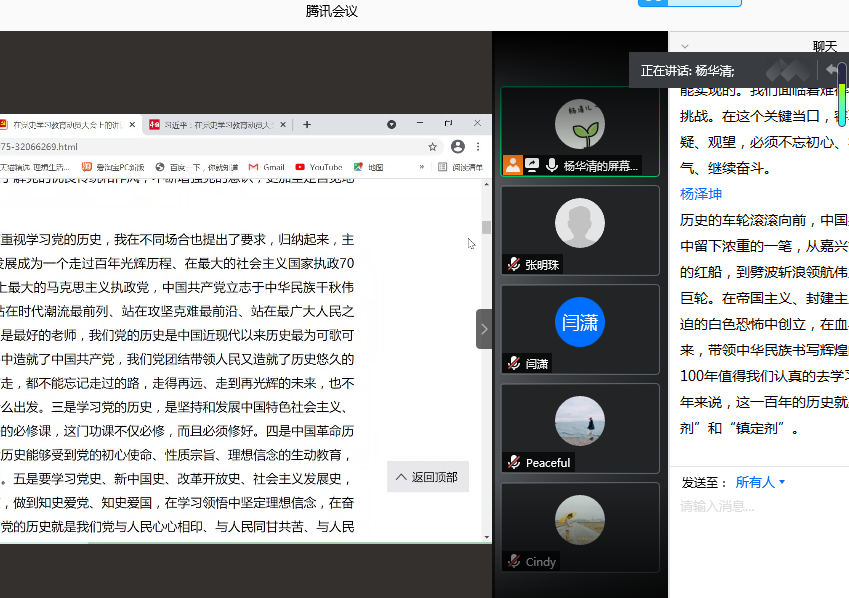Click the microphone icon beside 杨华清的屏幕
This screenshot has height=598, width=849.
coord(551,166)
